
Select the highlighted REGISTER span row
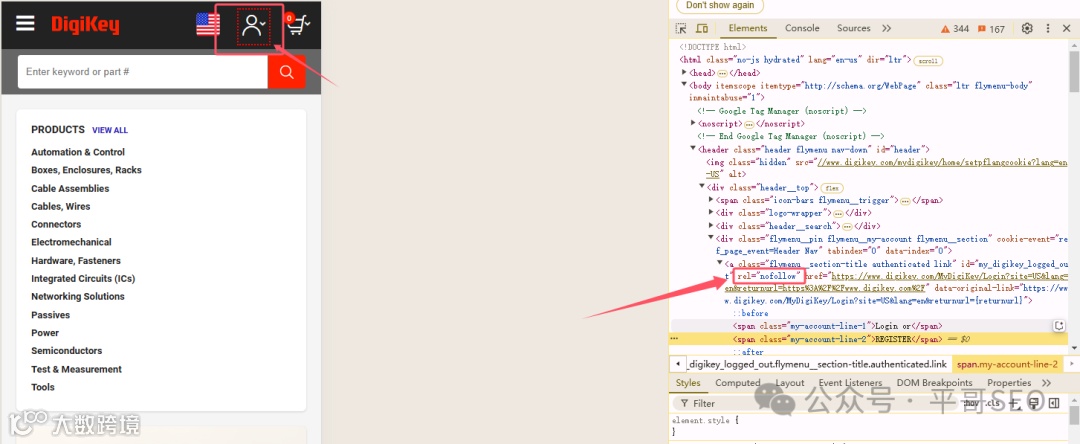pos(869,339)
